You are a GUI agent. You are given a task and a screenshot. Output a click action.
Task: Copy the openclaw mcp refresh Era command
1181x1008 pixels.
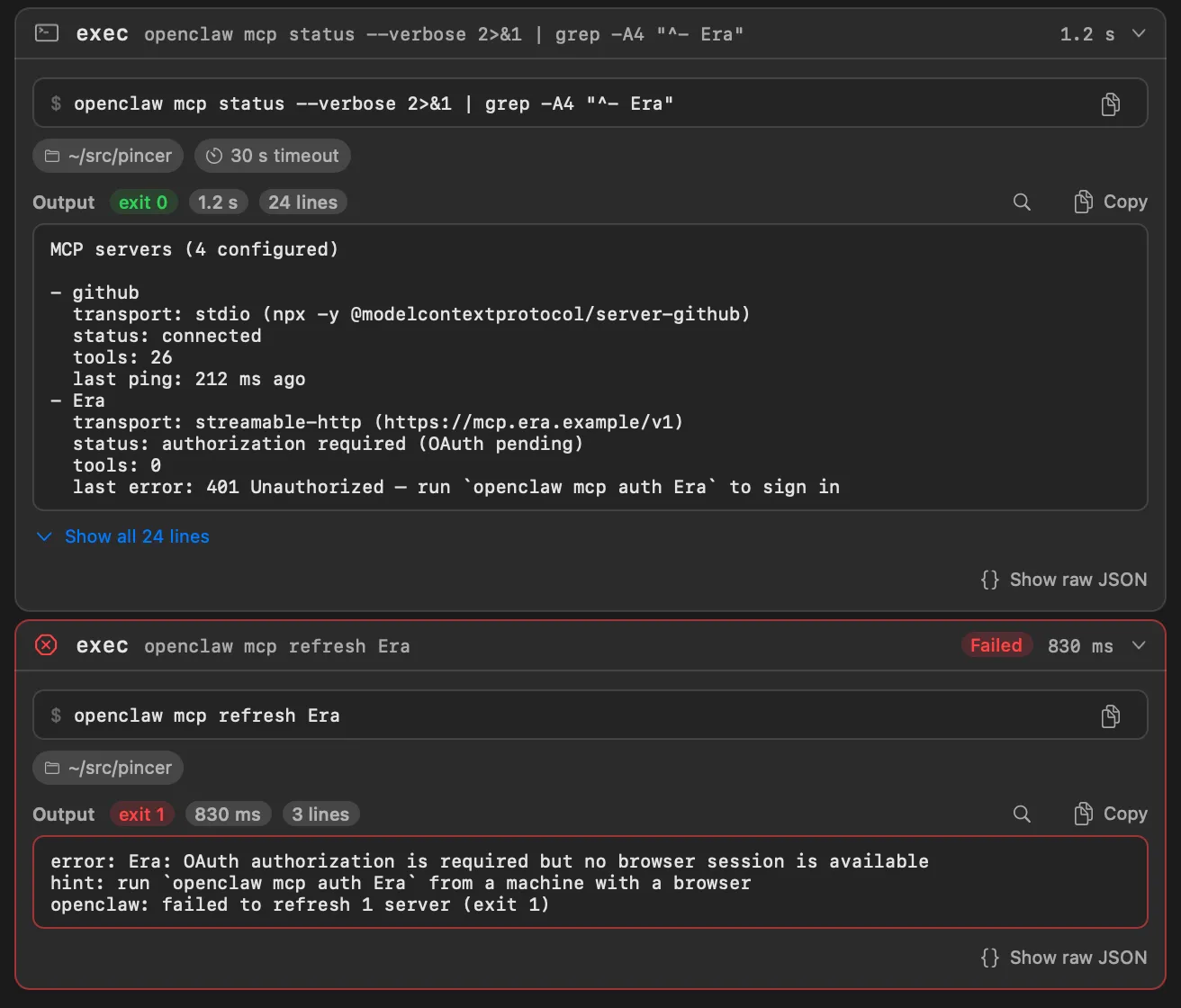(x=1111, y=715)
